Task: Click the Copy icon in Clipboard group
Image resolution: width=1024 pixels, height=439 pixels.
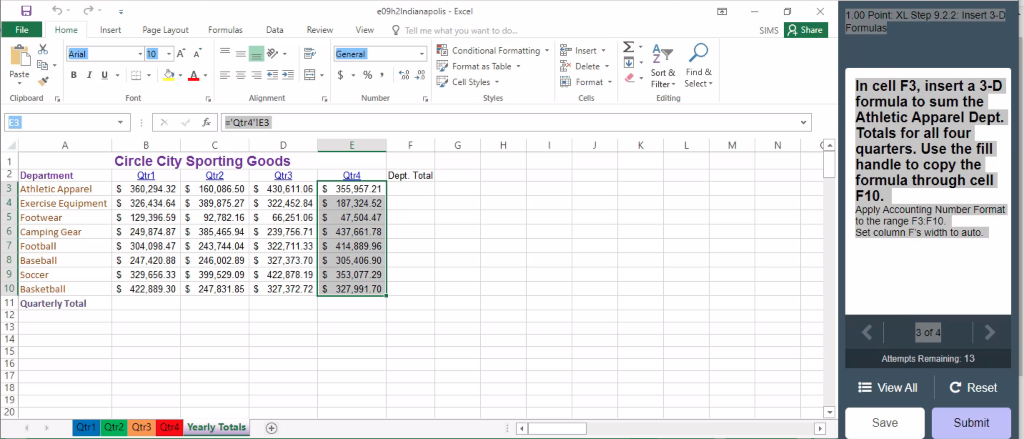Action: point(43,65)
